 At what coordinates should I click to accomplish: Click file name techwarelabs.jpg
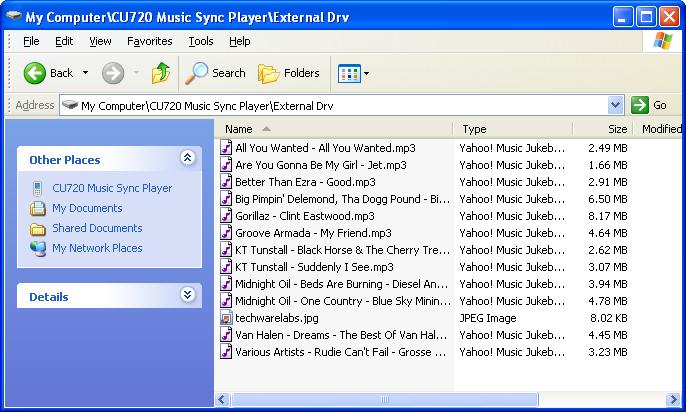click(276, 318)
